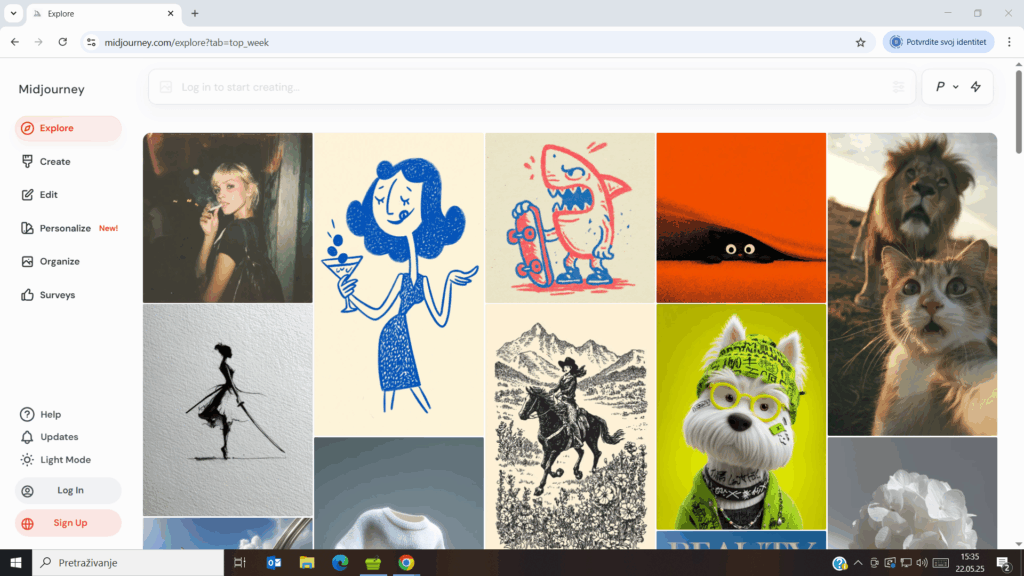
Task: Reload the Midjourney page
Action: 63,42
